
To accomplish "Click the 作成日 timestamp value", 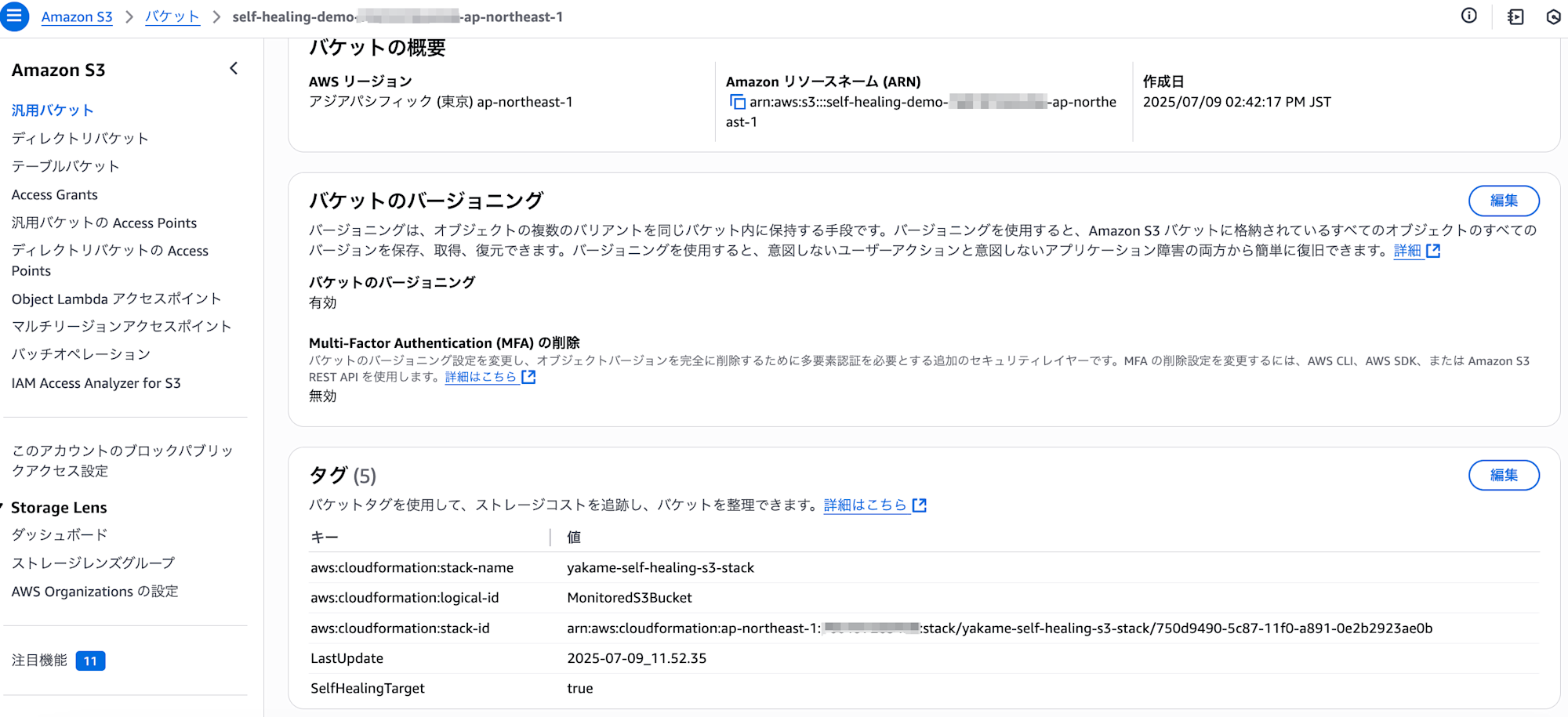I will tap(1236, 102).
